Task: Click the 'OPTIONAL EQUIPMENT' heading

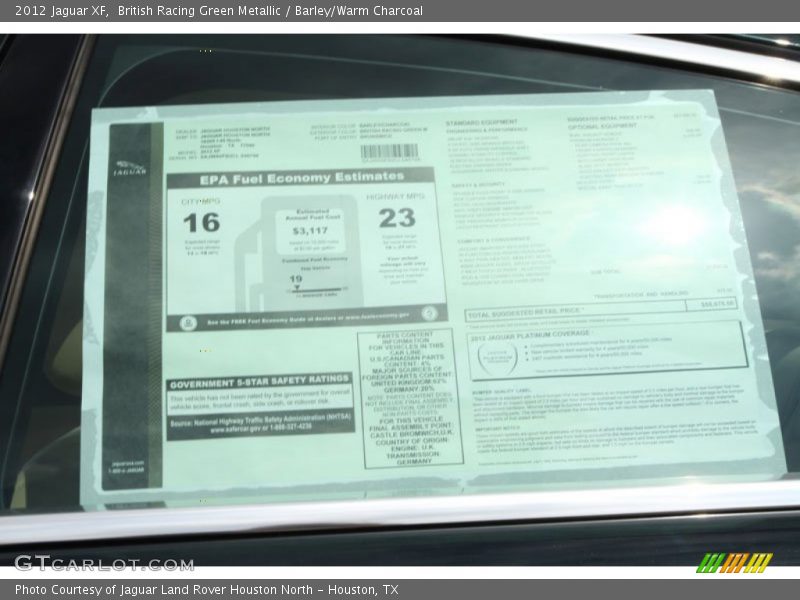Action: click(602, 126)
